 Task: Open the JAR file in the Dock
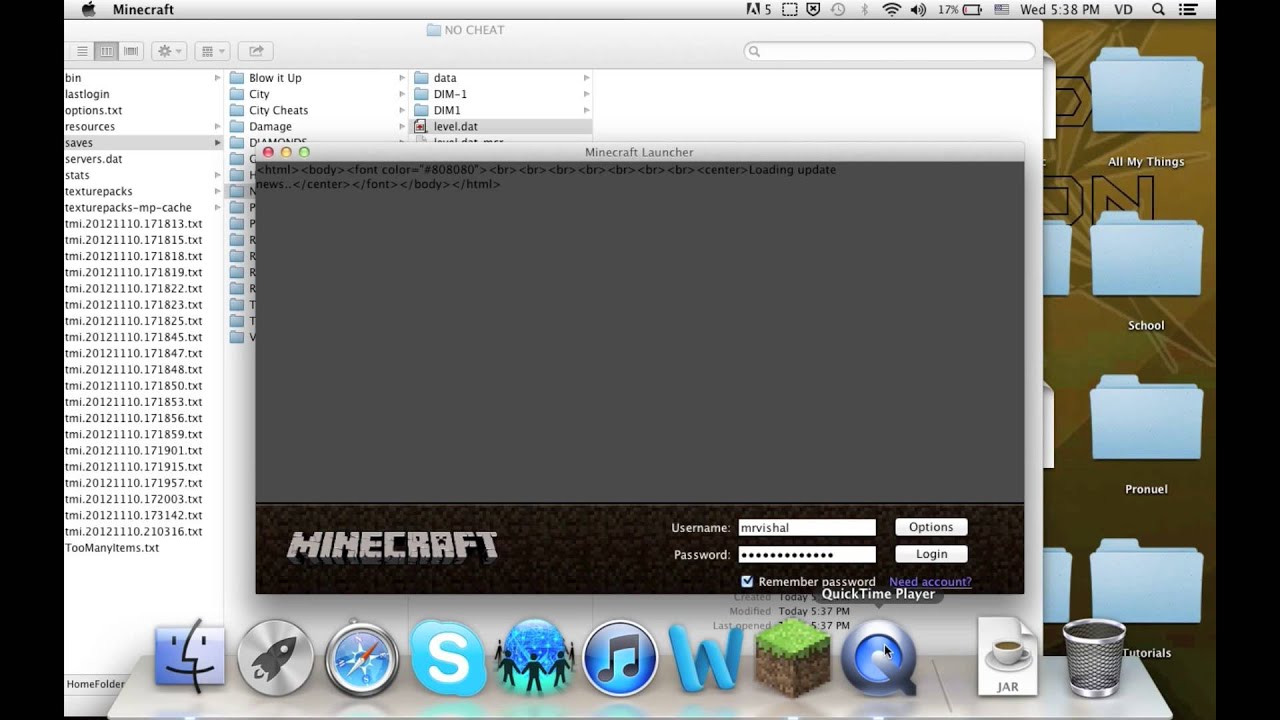point(1008,655)
